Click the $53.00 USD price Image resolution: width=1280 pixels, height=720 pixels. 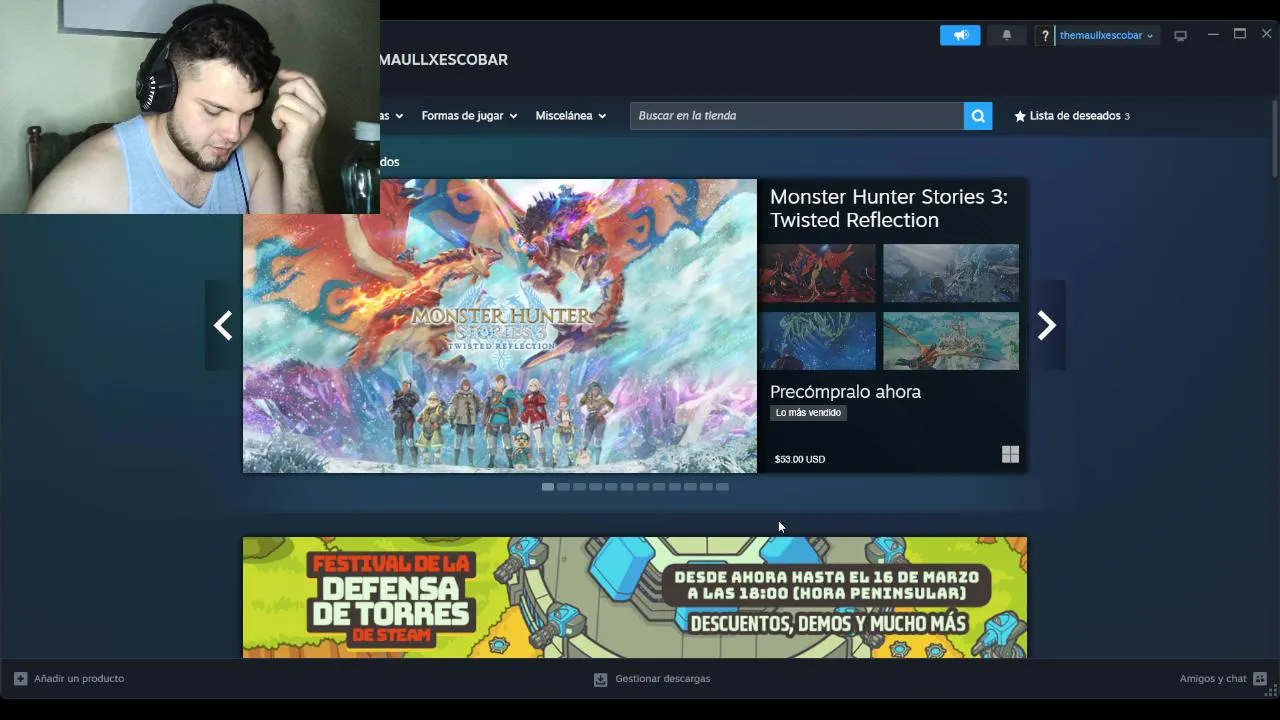[800, 459]
